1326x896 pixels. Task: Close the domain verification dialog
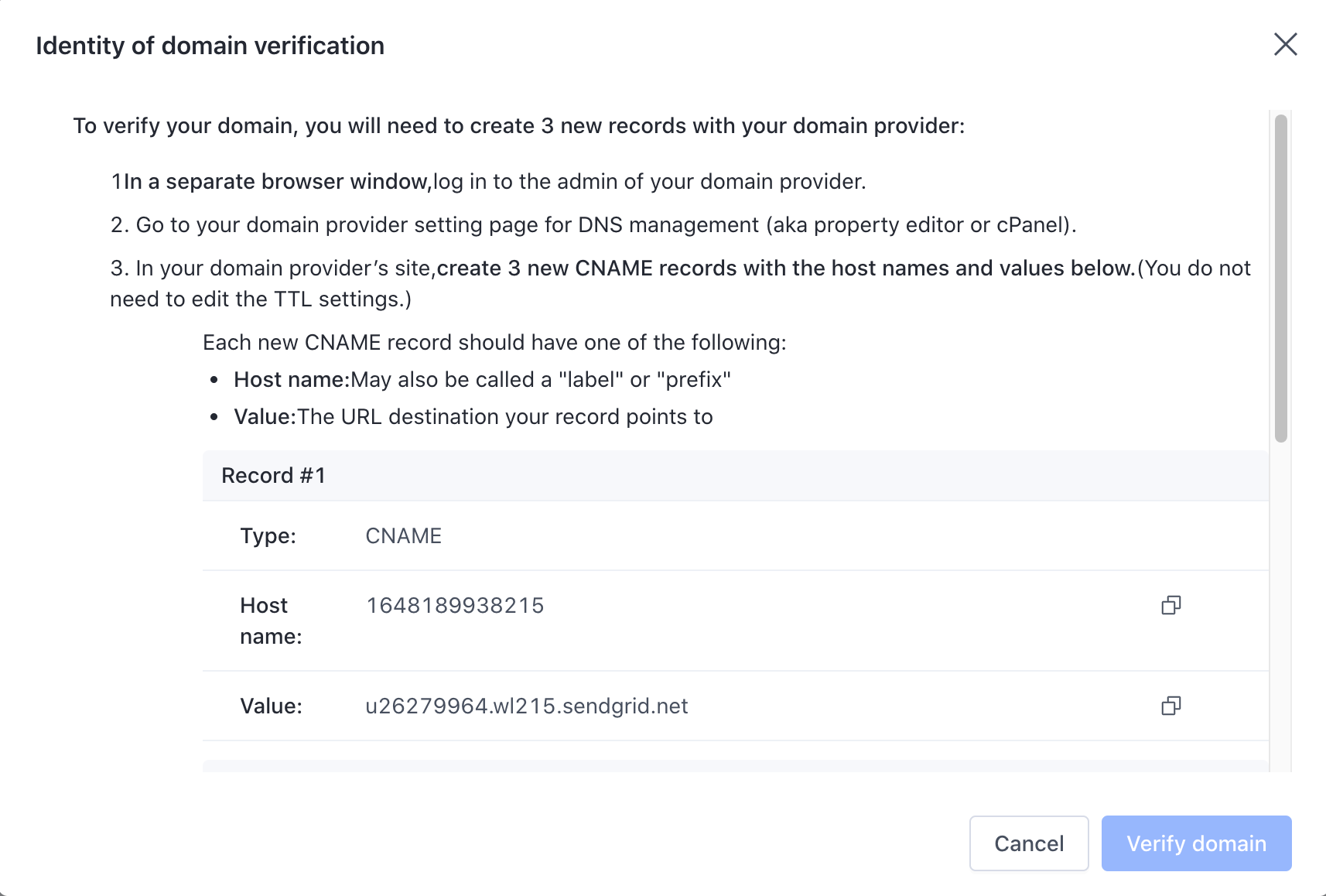point(1285,45)
